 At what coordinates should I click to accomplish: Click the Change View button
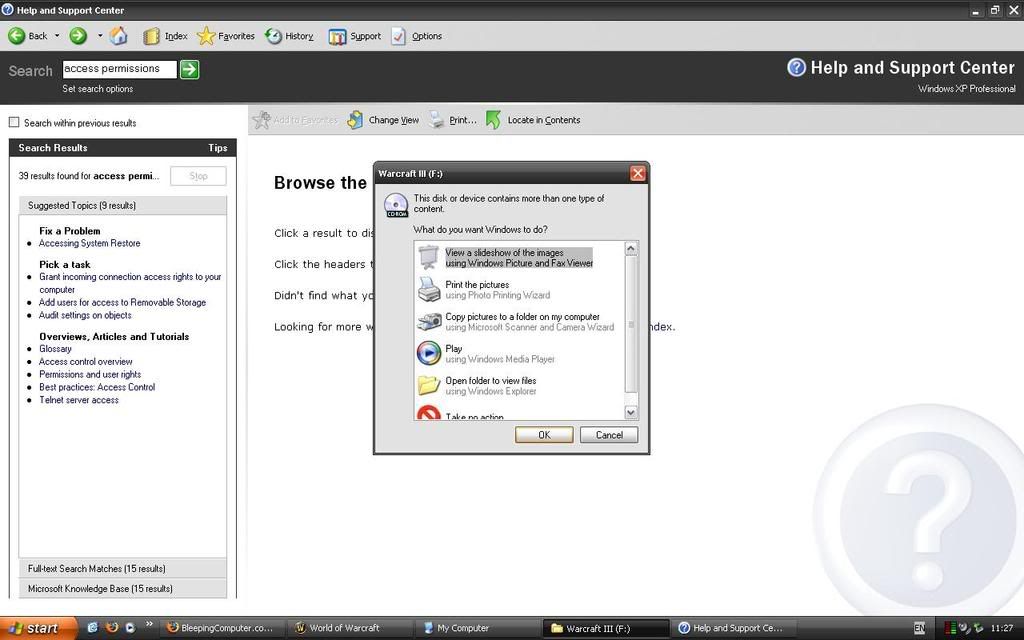tap(383, 120)
